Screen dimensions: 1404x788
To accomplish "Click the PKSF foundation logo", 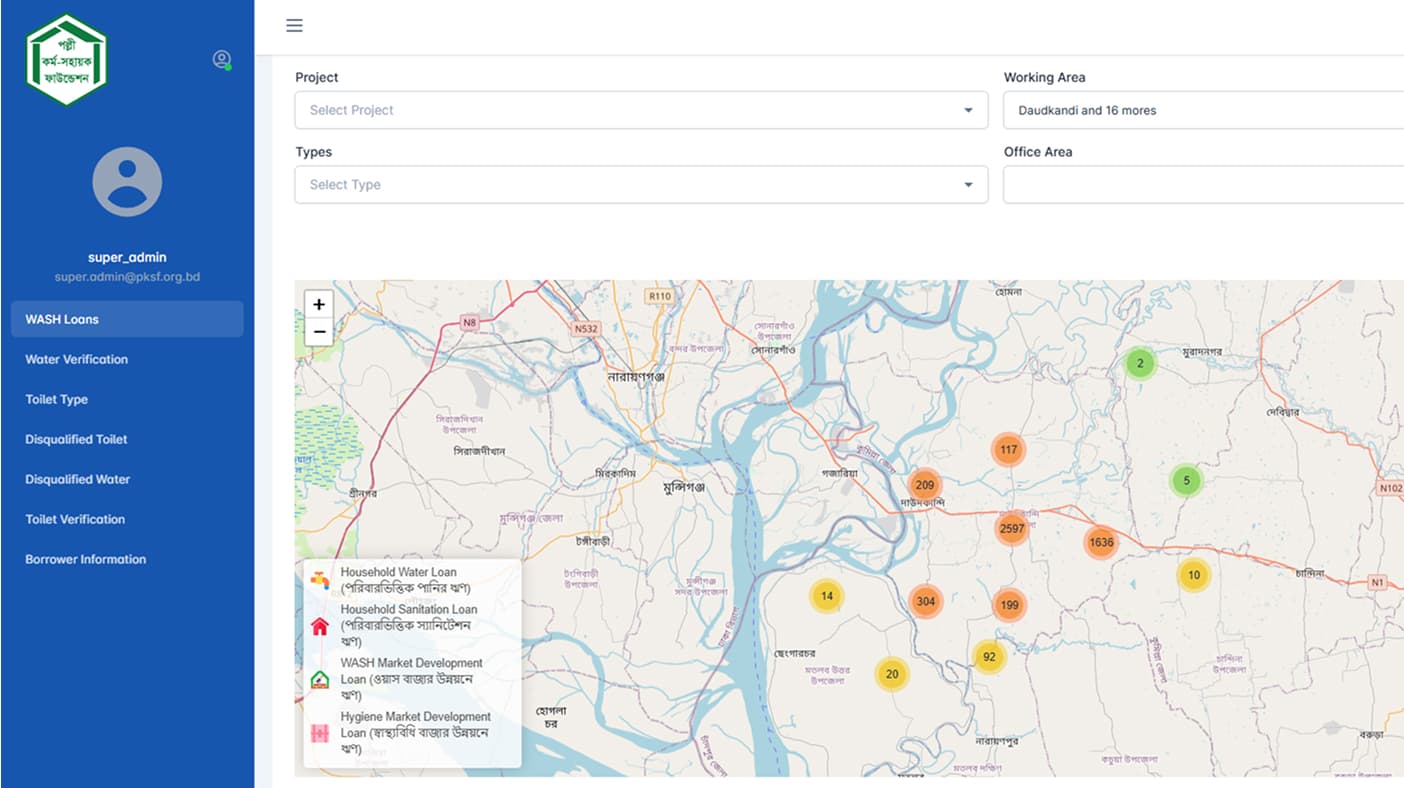I will tap(64, 57).
